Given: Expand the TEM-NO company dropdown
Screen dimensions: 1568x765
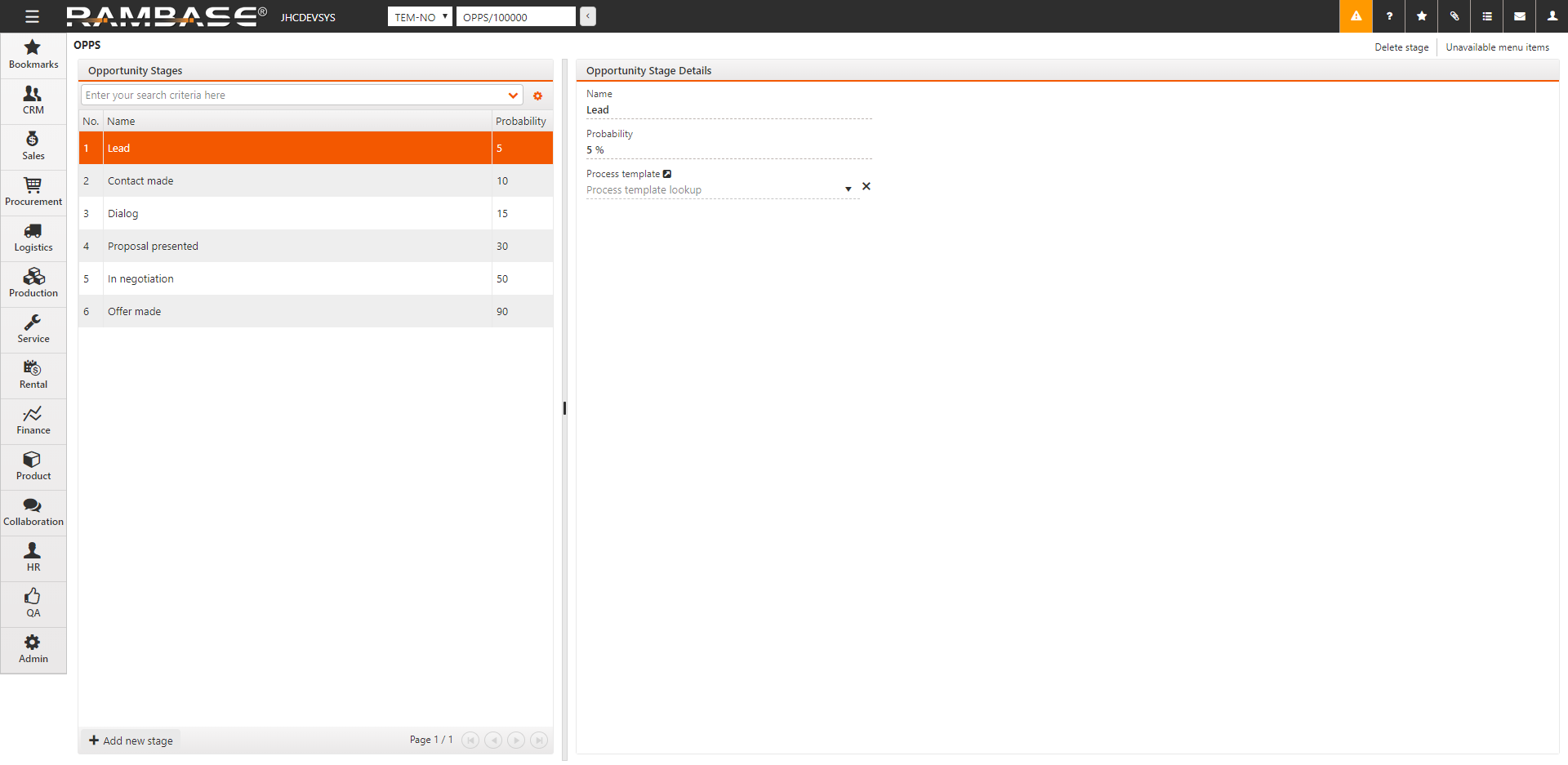Looking at the screenshot, I should click(x=420, y=17).
